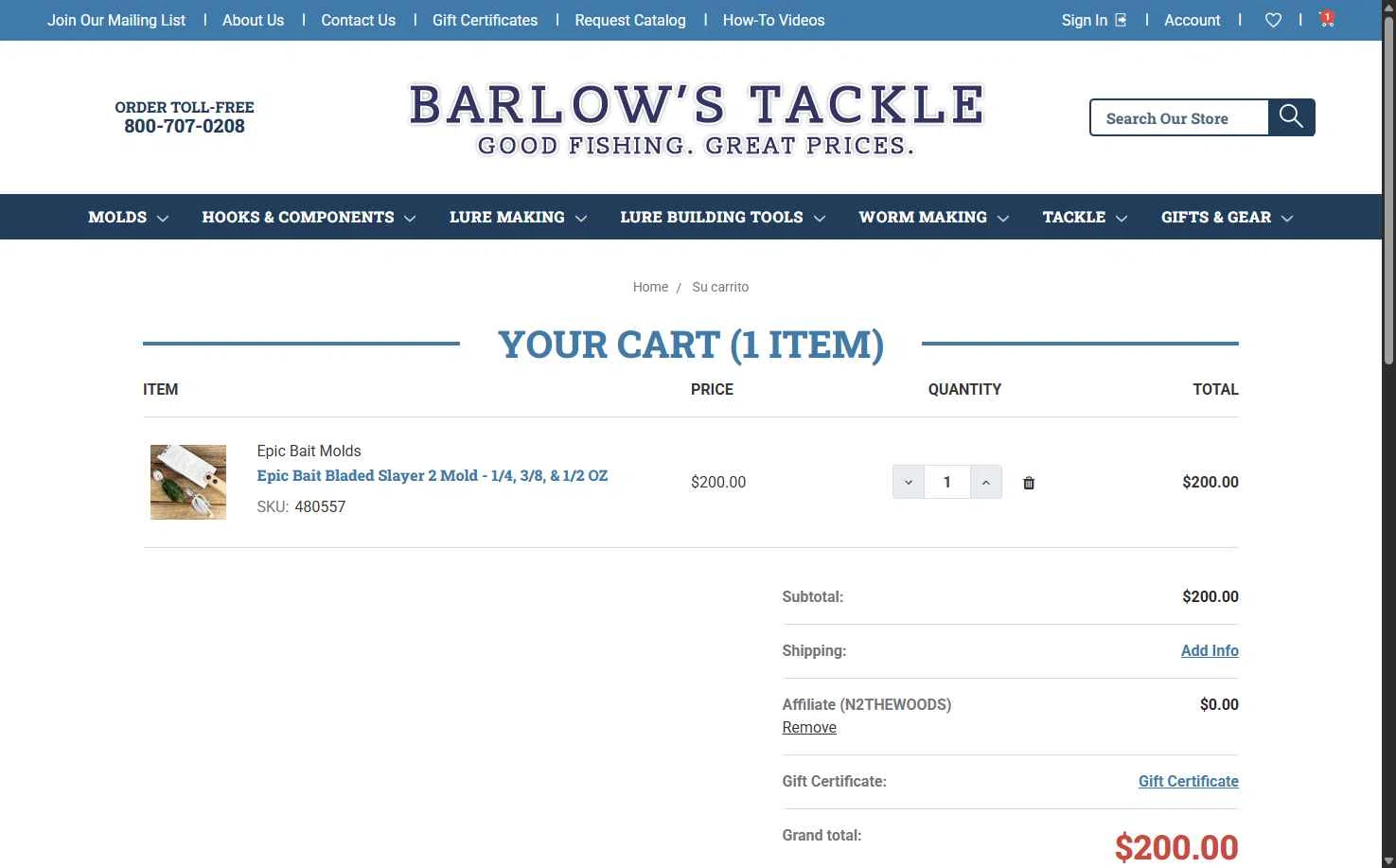Image resolution: width=1396 pixels, height=868 pixels.
Task: Remove the N2THEWOODS affiliate code
Action: 809,727
